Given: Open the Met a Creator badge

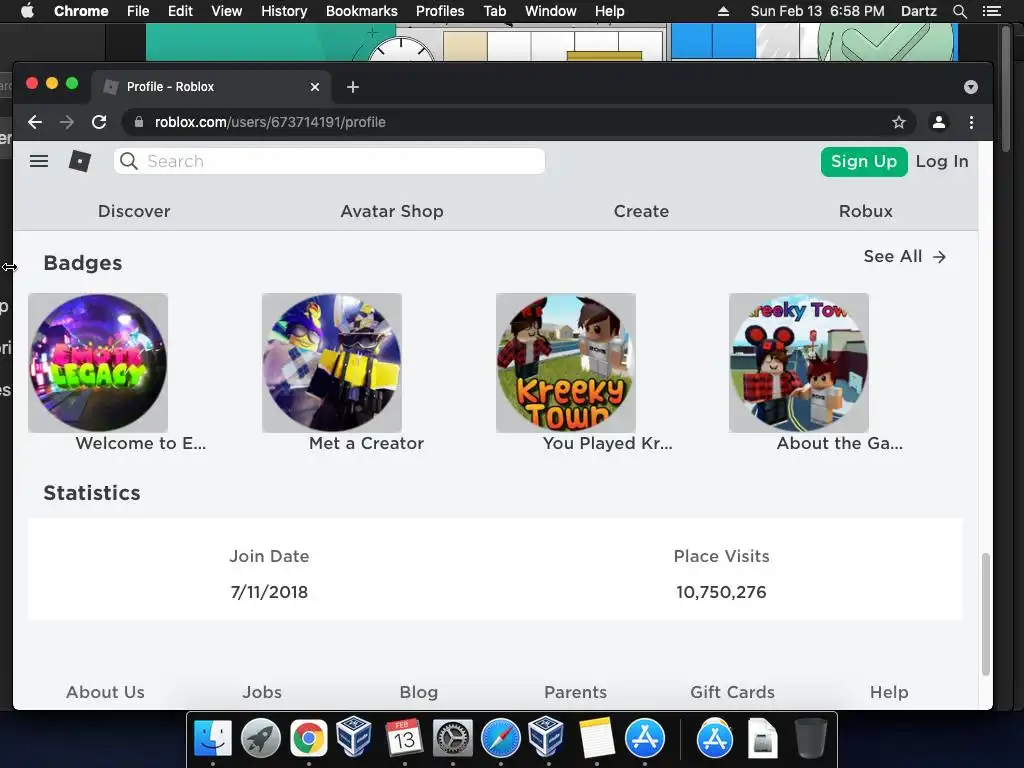Looking at the screenshot, I should (332, 362).
